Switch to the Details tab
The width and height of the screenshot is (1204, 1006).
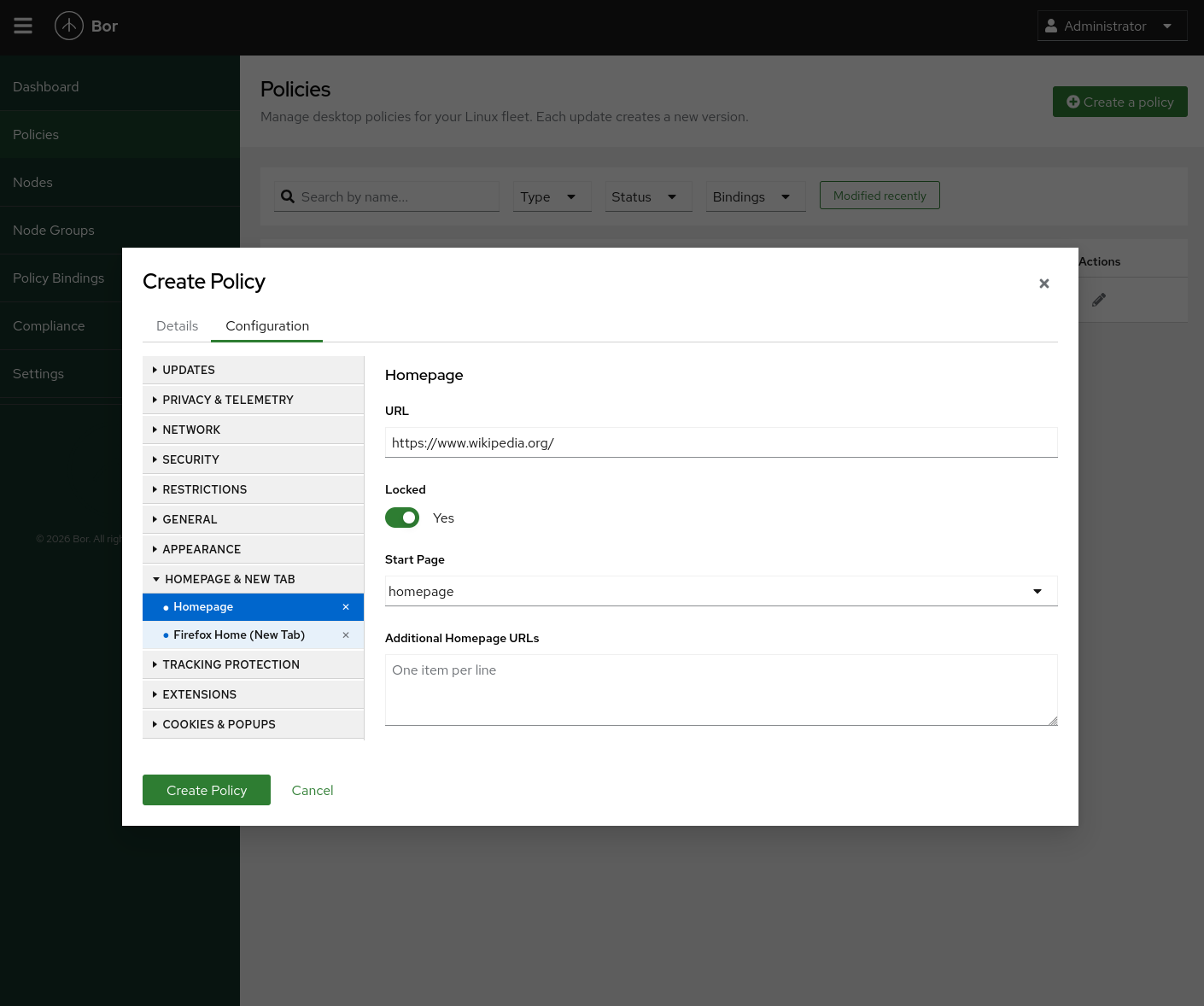tap(177, 326)
